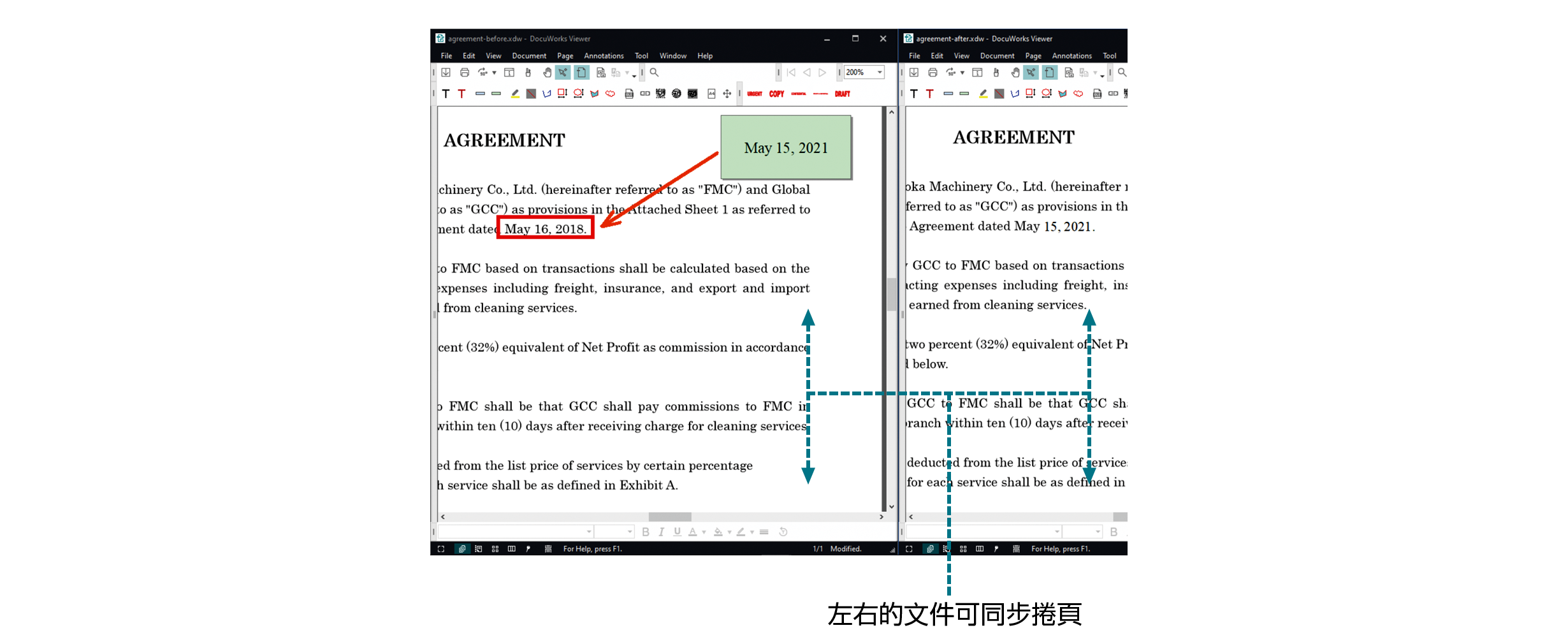Open the Annotations menu in agreement-before window
The image size is (1568, 644).
click(x=603, y=56)
